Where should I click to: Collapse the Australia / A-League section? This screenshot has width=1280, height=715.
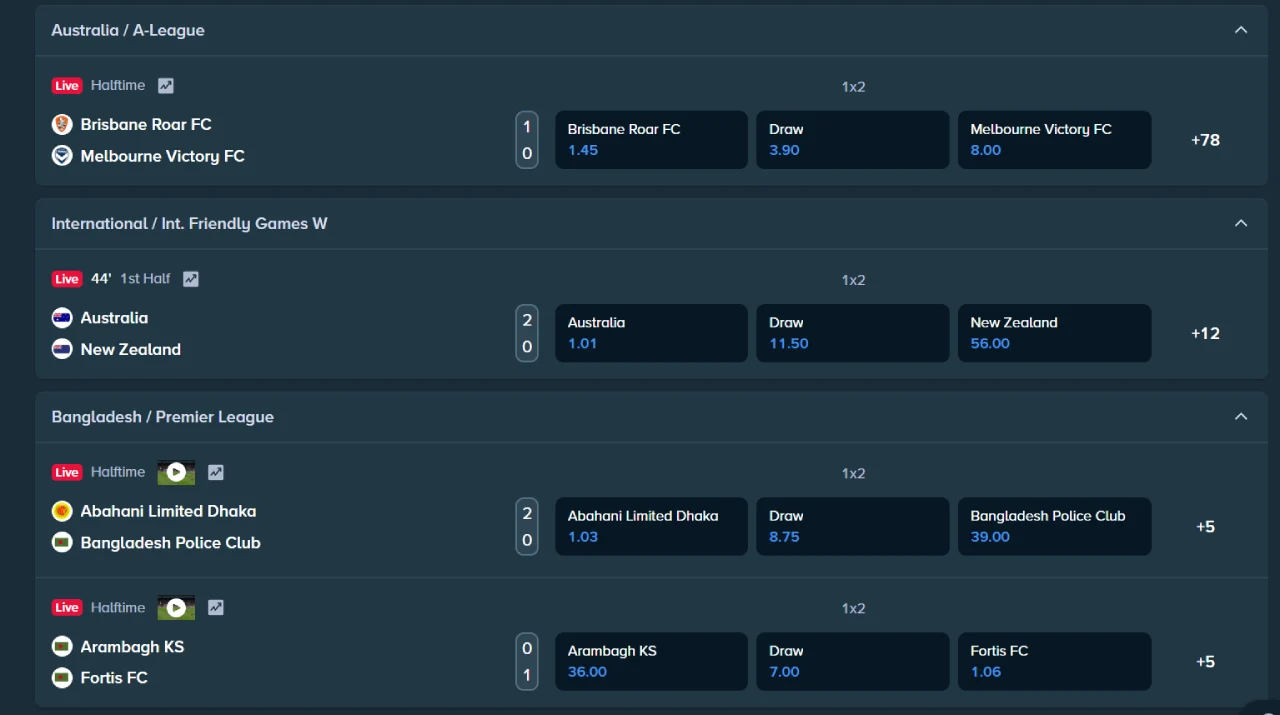click(1241, 30)
